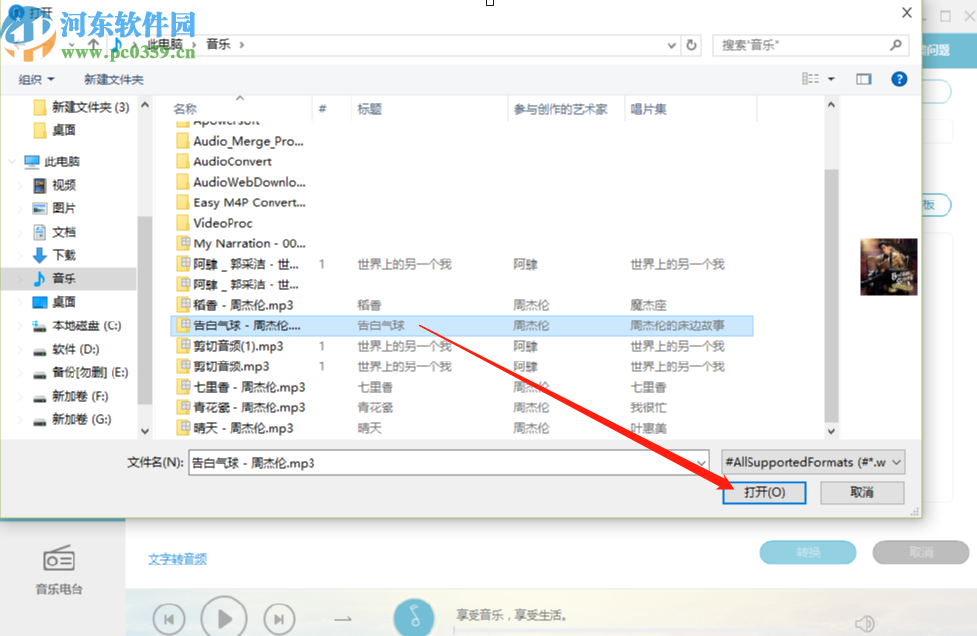Viewport: 977px width, 636px height.
Task: Click the back navigation arrow
Action: tap(18, 44)
